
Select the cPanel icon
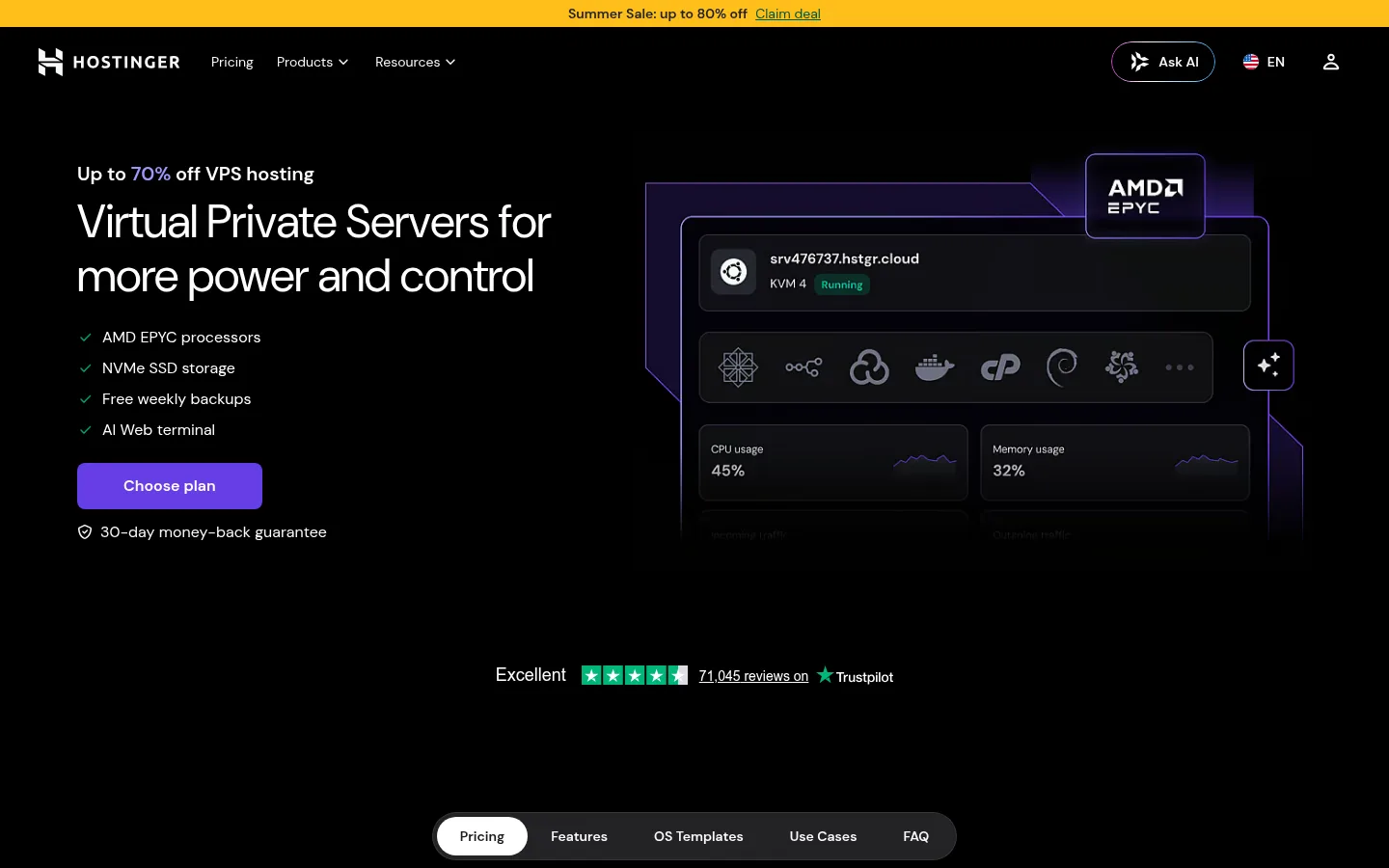[x=1000, y=367]
